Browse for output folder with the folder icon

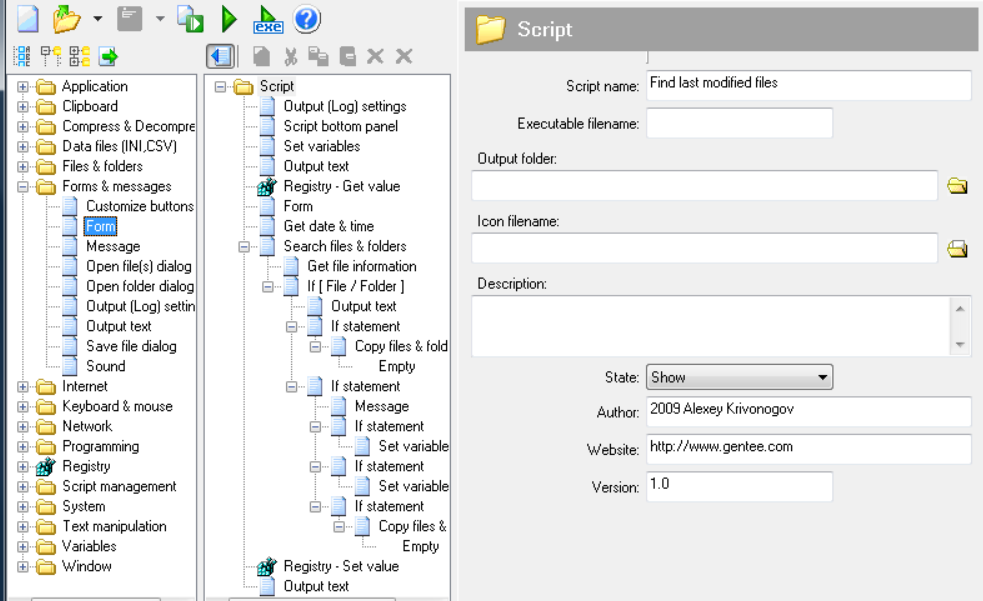pos(957,186)
